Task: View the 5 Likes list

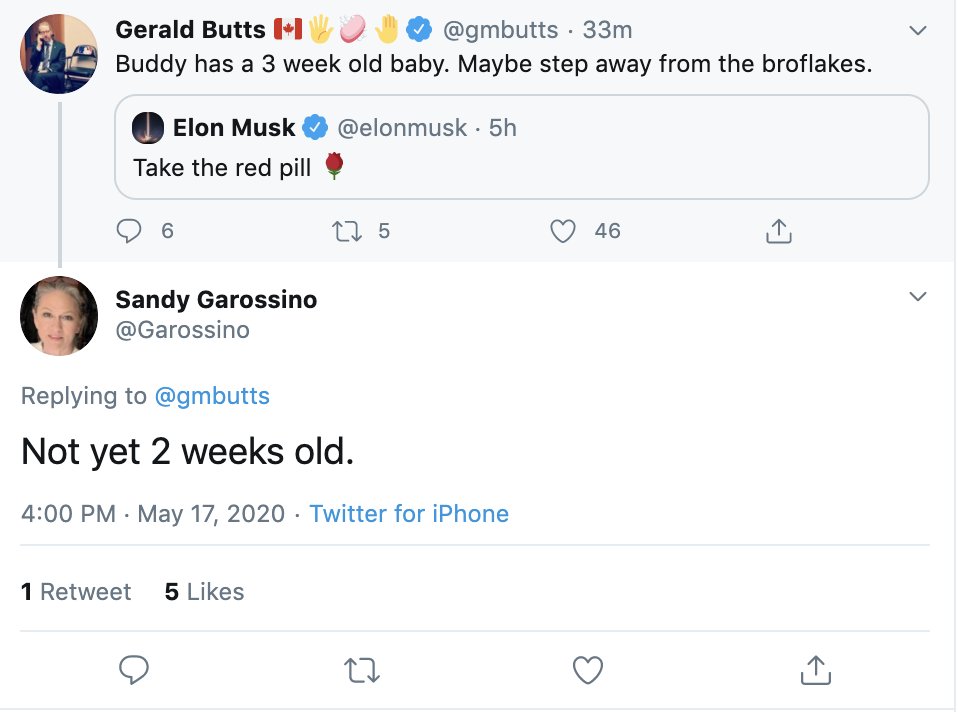Action: (x=204, y=592)
